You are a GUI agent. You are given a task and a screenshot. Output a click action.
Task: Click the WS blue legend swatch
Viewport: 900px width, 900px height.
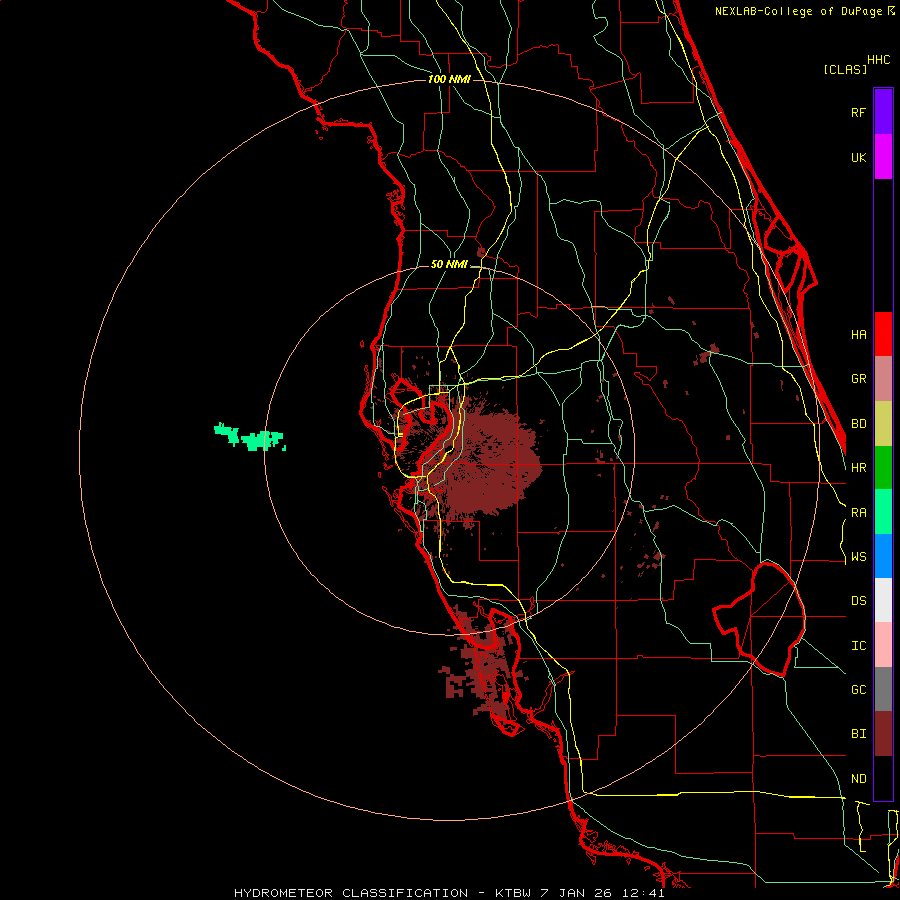pyautogui.click(x=883, y=556)
